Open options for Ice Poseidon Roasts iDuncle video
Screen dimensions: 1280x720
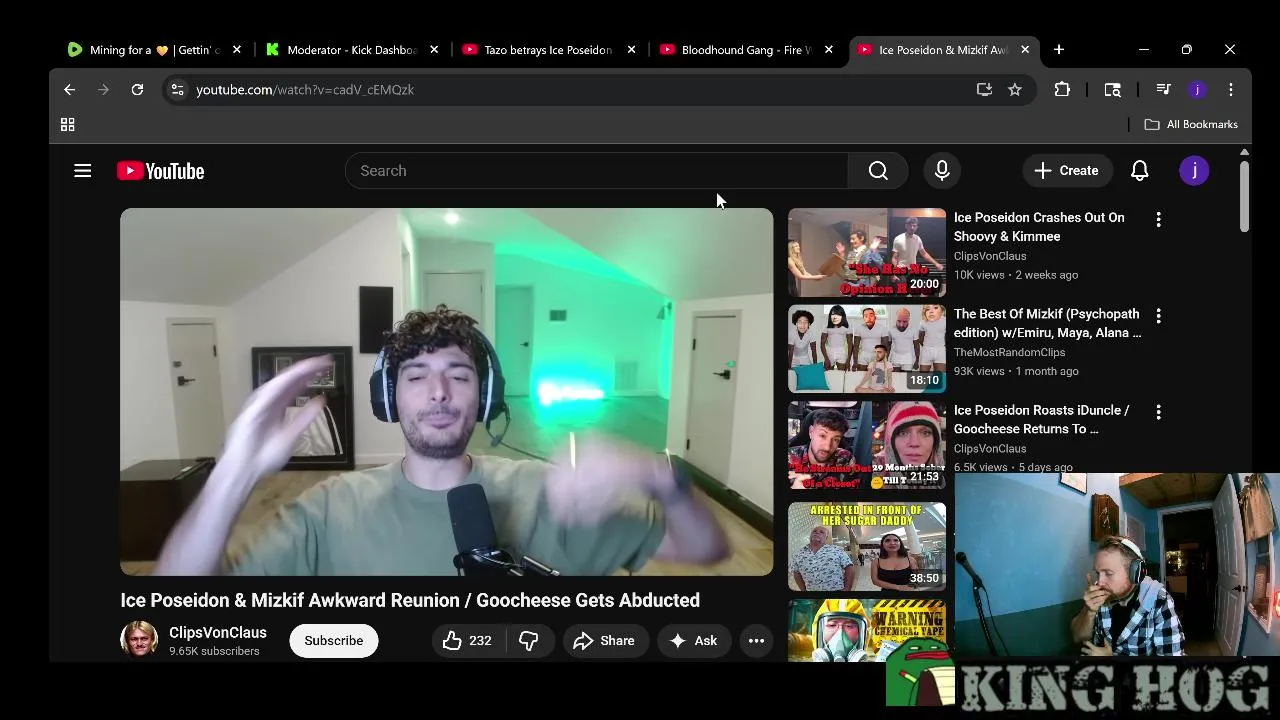tap(1158, 412)
